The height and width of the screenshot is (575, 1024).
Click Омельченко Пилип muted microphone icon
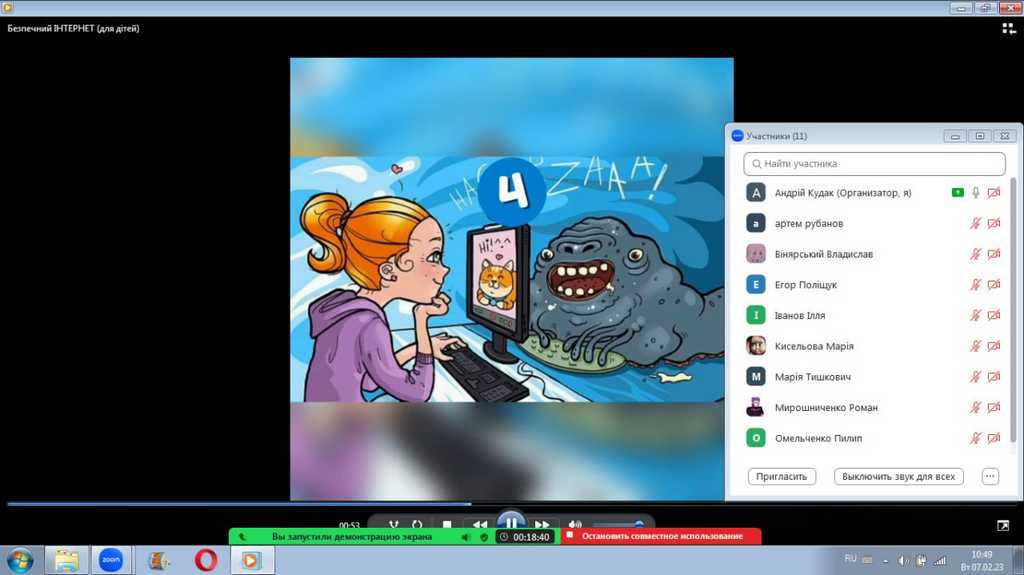click(976, 438)
